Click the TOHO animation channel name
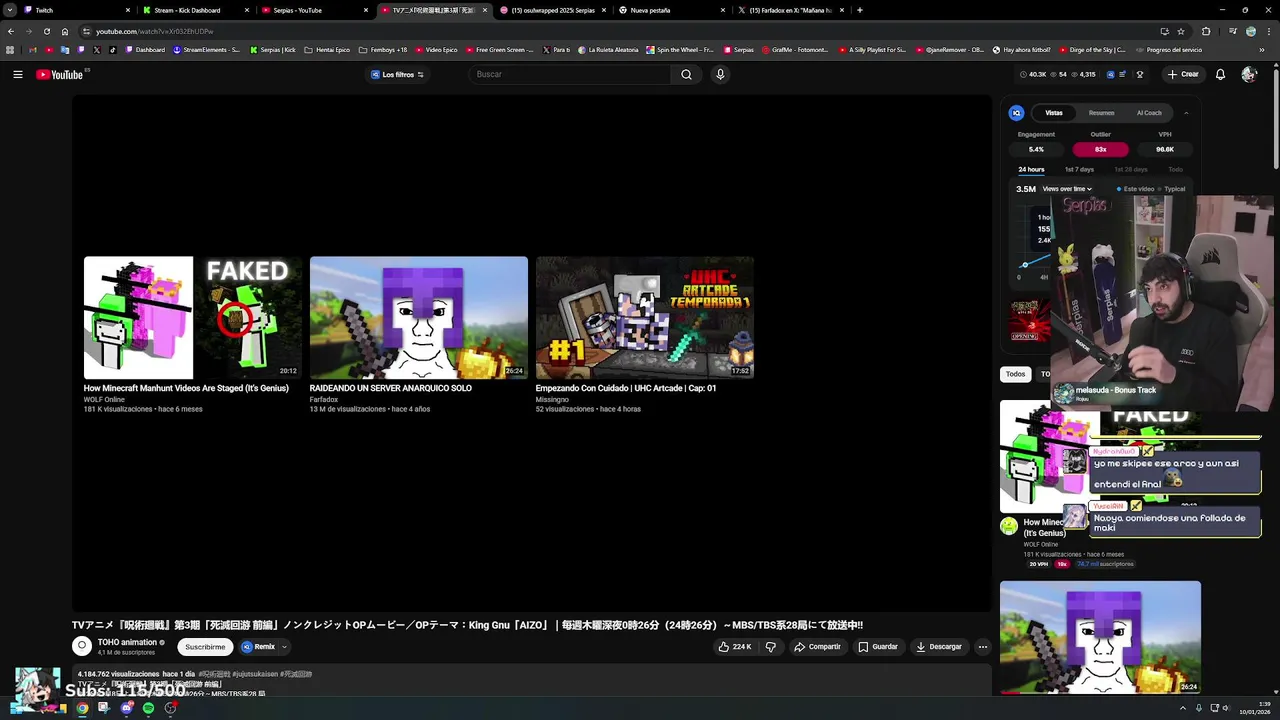The image size is (1280, 720). (127, 642)
